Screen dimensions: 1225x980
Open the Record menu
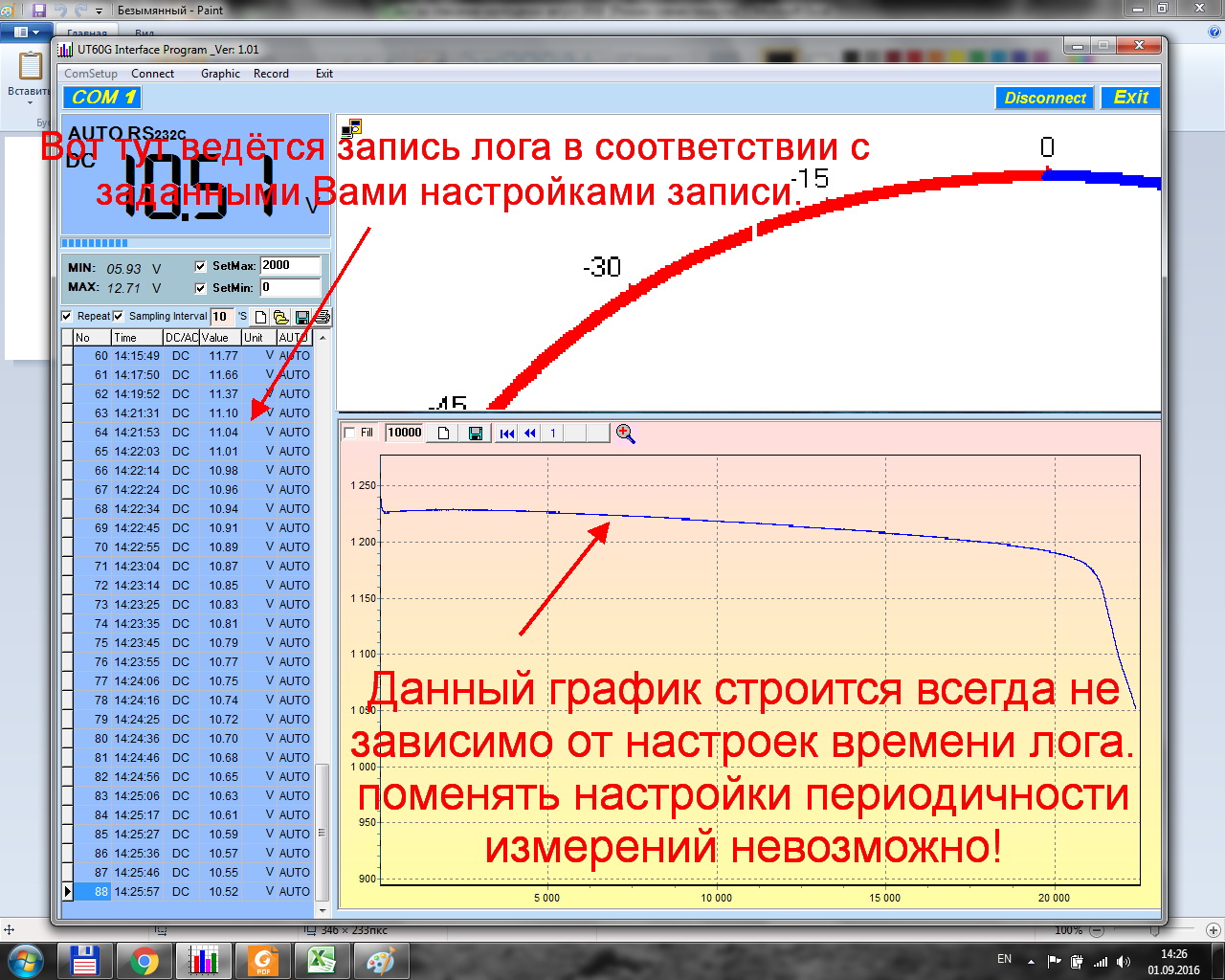point(271,74)
